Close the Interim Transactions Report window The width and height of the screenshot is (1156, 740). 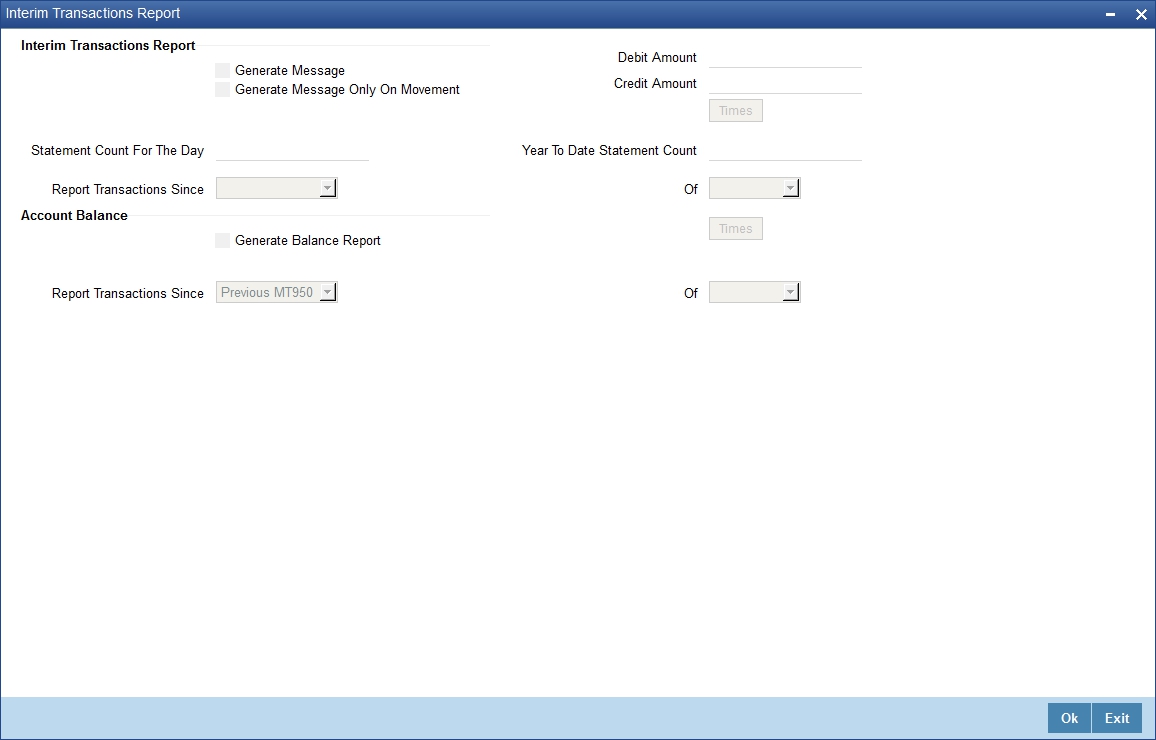[1141, 14]
